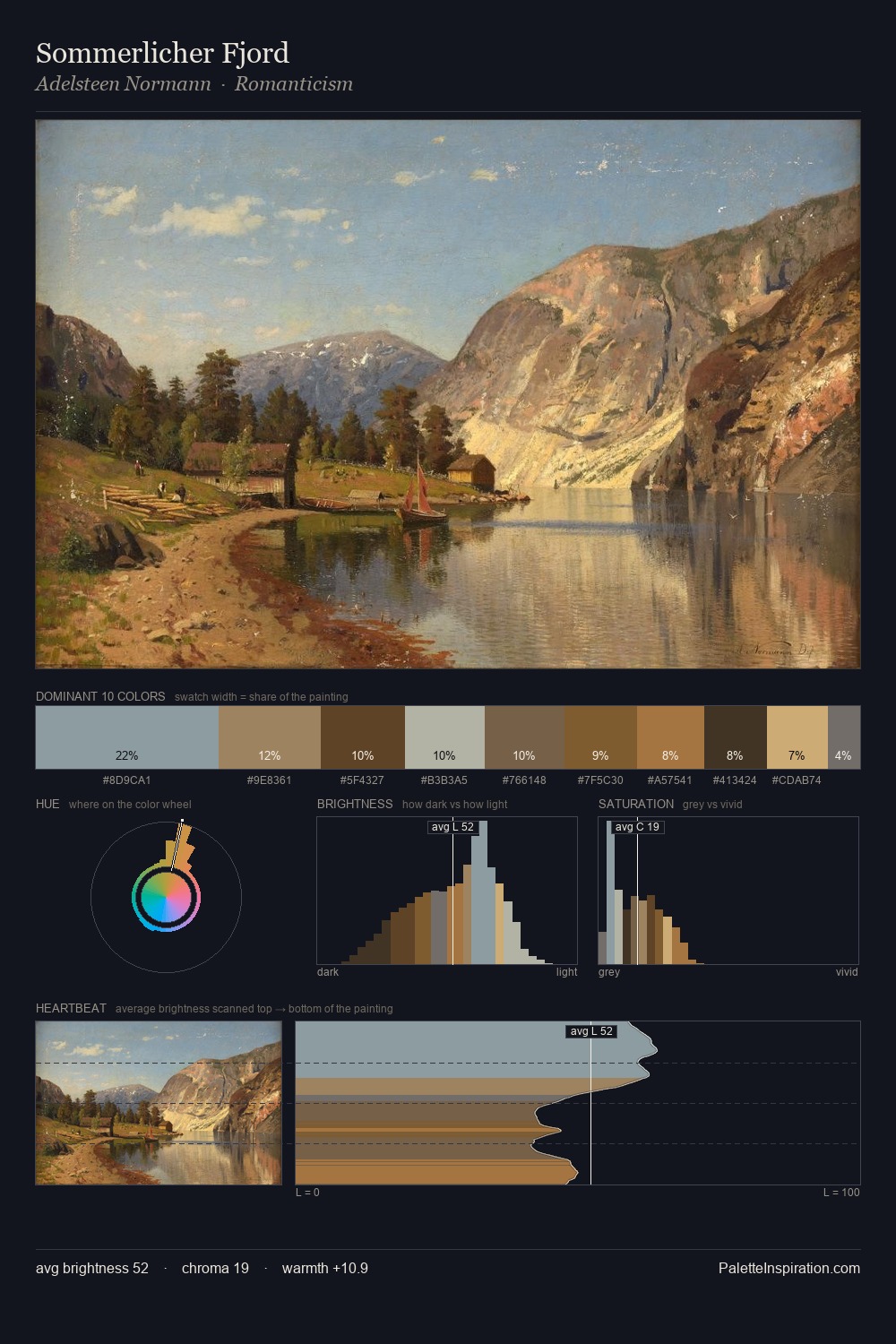
Task: Click the hex code text #8D9CA1
Action: coord(127,780)
